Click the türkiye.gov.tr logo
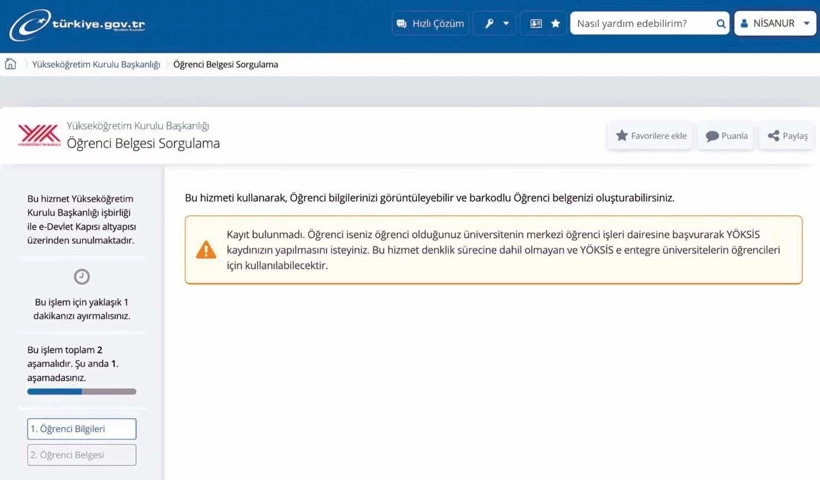820x480 pixels. click(x=78, y=24)
